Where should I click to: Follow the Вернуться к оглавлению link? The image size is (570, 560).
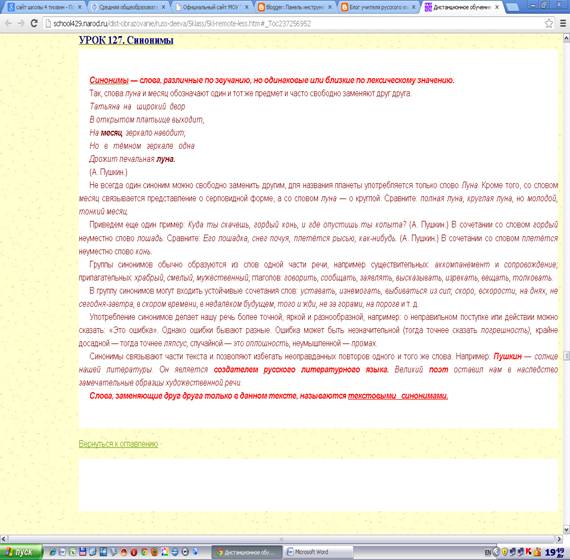118,444
